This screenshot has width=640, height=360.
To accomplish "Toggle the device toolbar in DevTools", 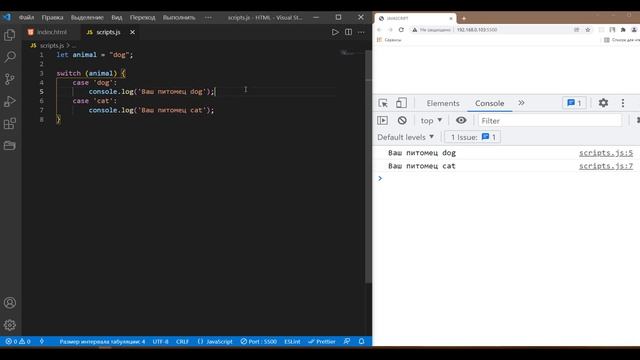I will coord(401,103).
